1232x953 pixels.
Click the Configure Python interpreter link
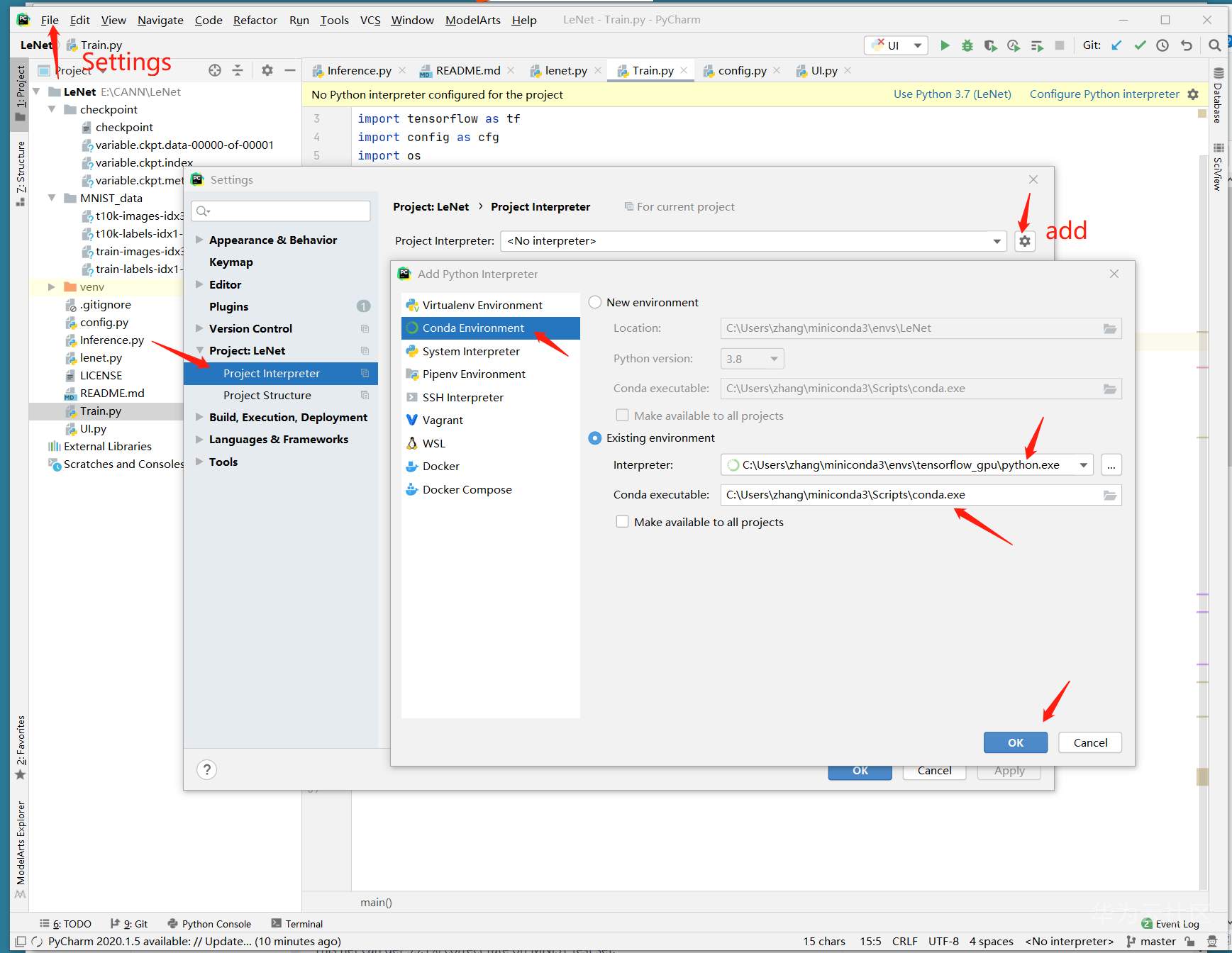1104,94
